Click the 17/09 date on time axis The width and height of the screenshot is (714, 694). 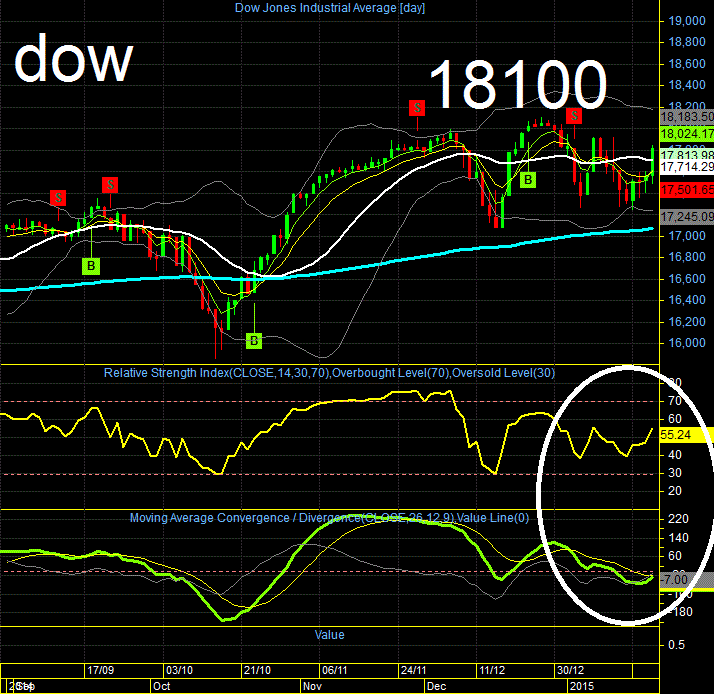(101, 670)
